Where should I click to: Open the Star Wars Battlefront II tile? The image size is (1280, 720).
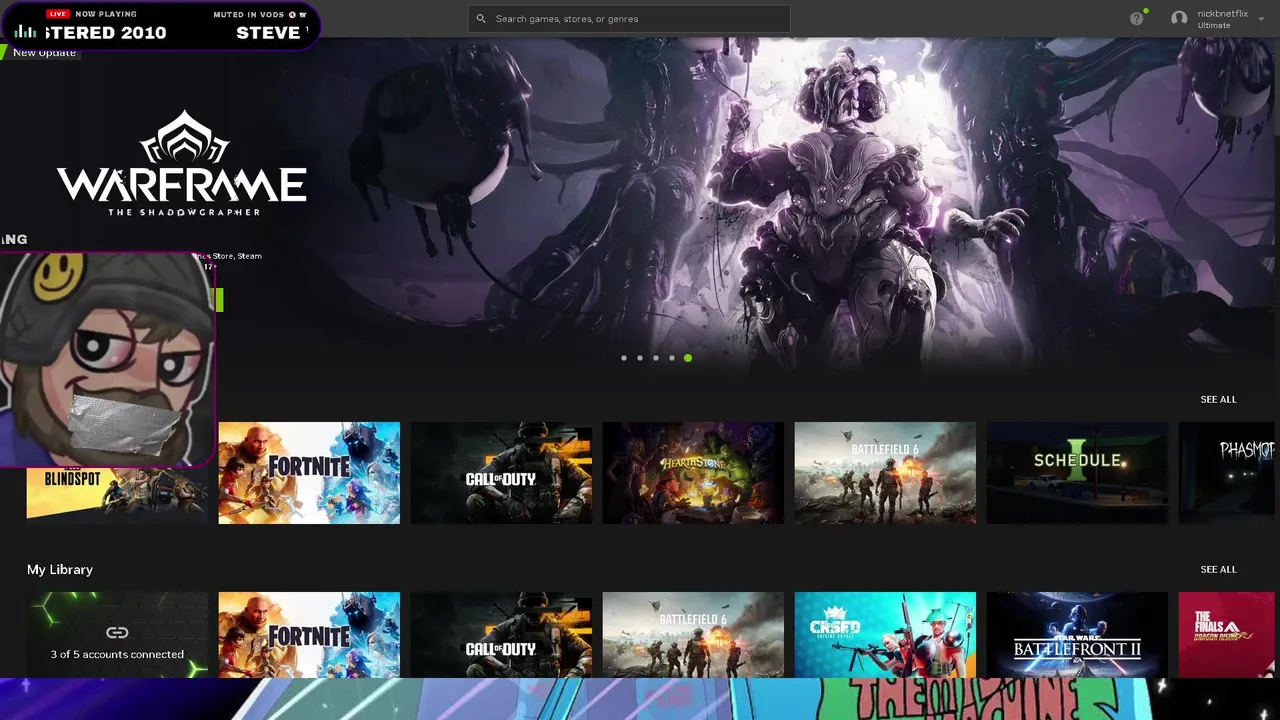pos(1077,635)
